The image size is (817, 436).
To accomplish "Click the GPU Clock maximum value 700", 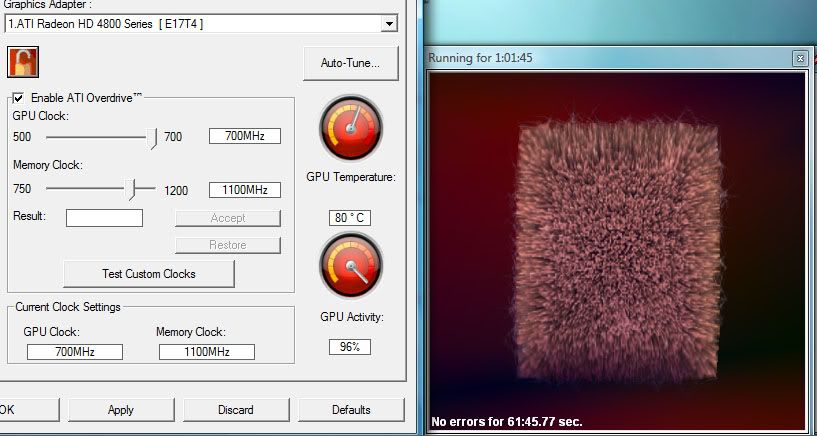I will tap(173, 137).
